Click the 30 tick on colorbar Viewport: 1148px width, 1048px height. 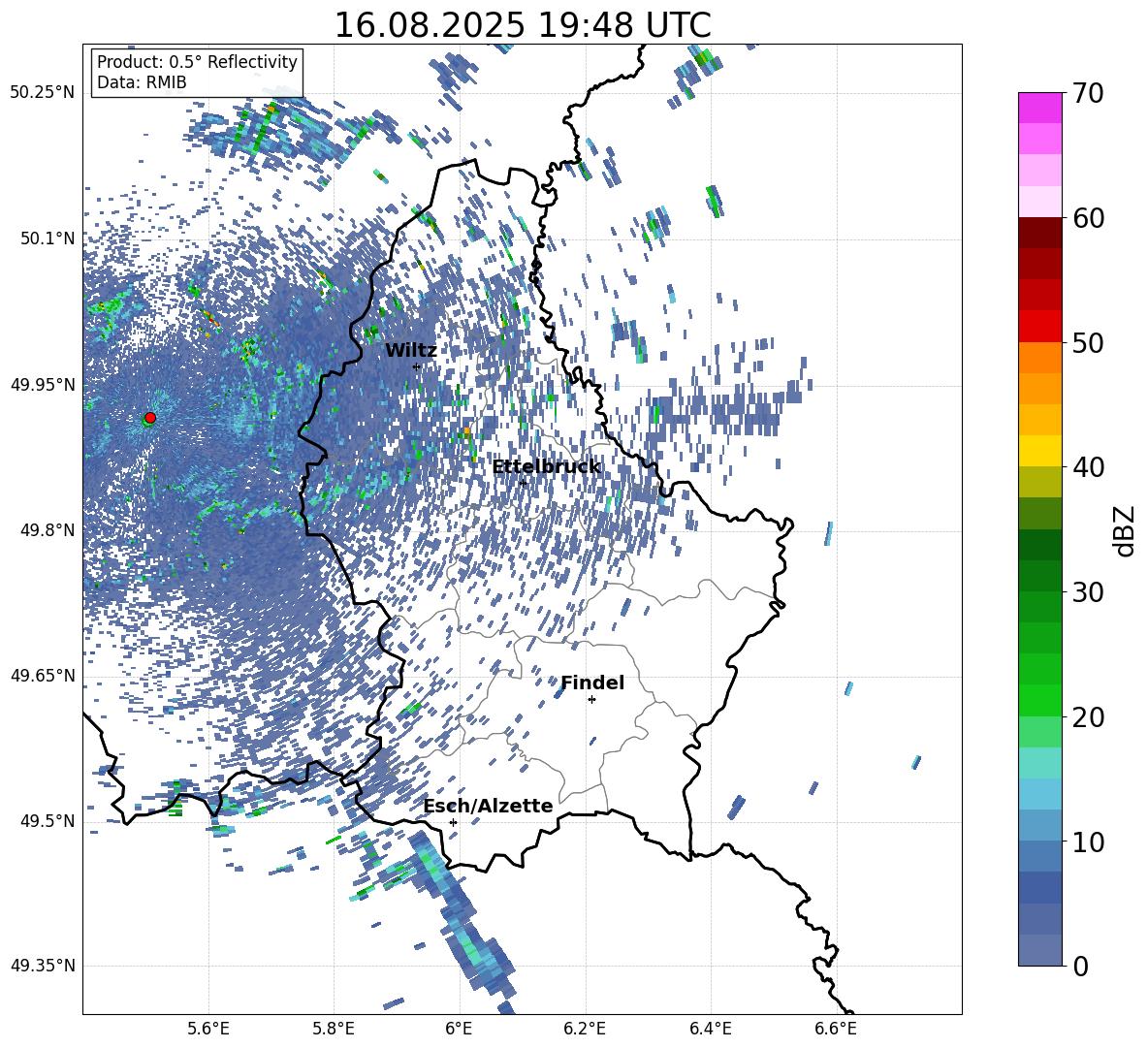pos(1088,592)
